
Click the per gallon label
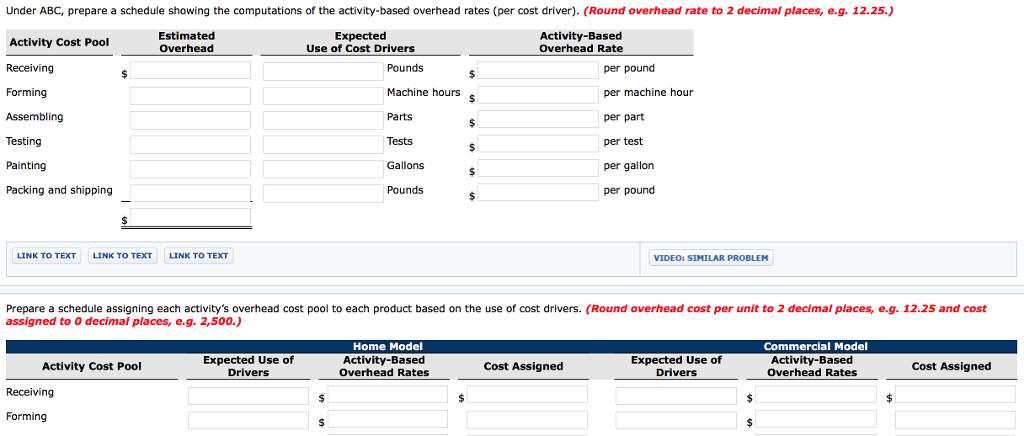[x=629, y=166]
